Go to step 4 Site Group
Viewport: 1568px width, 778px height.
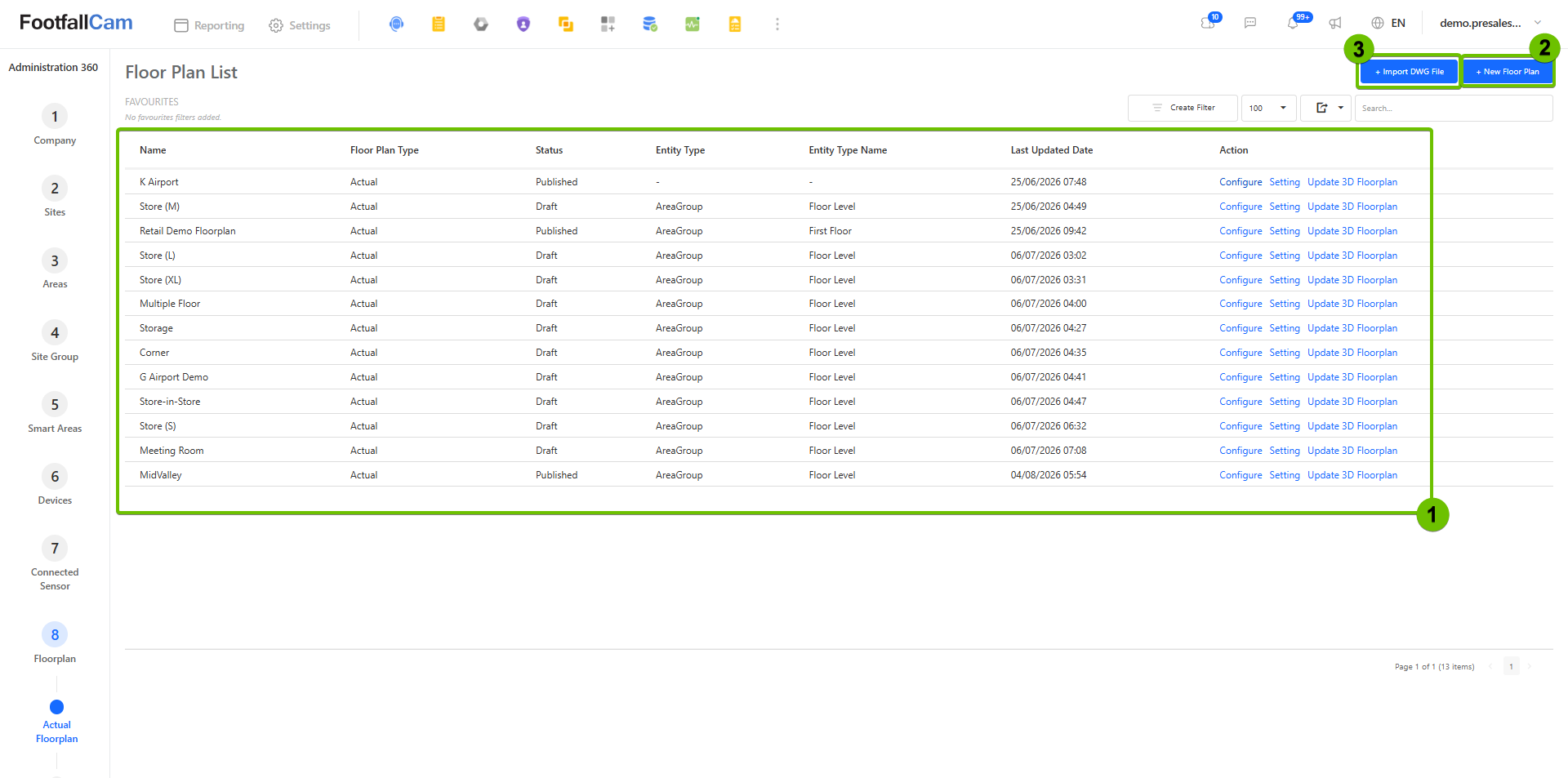pos(55,341)
